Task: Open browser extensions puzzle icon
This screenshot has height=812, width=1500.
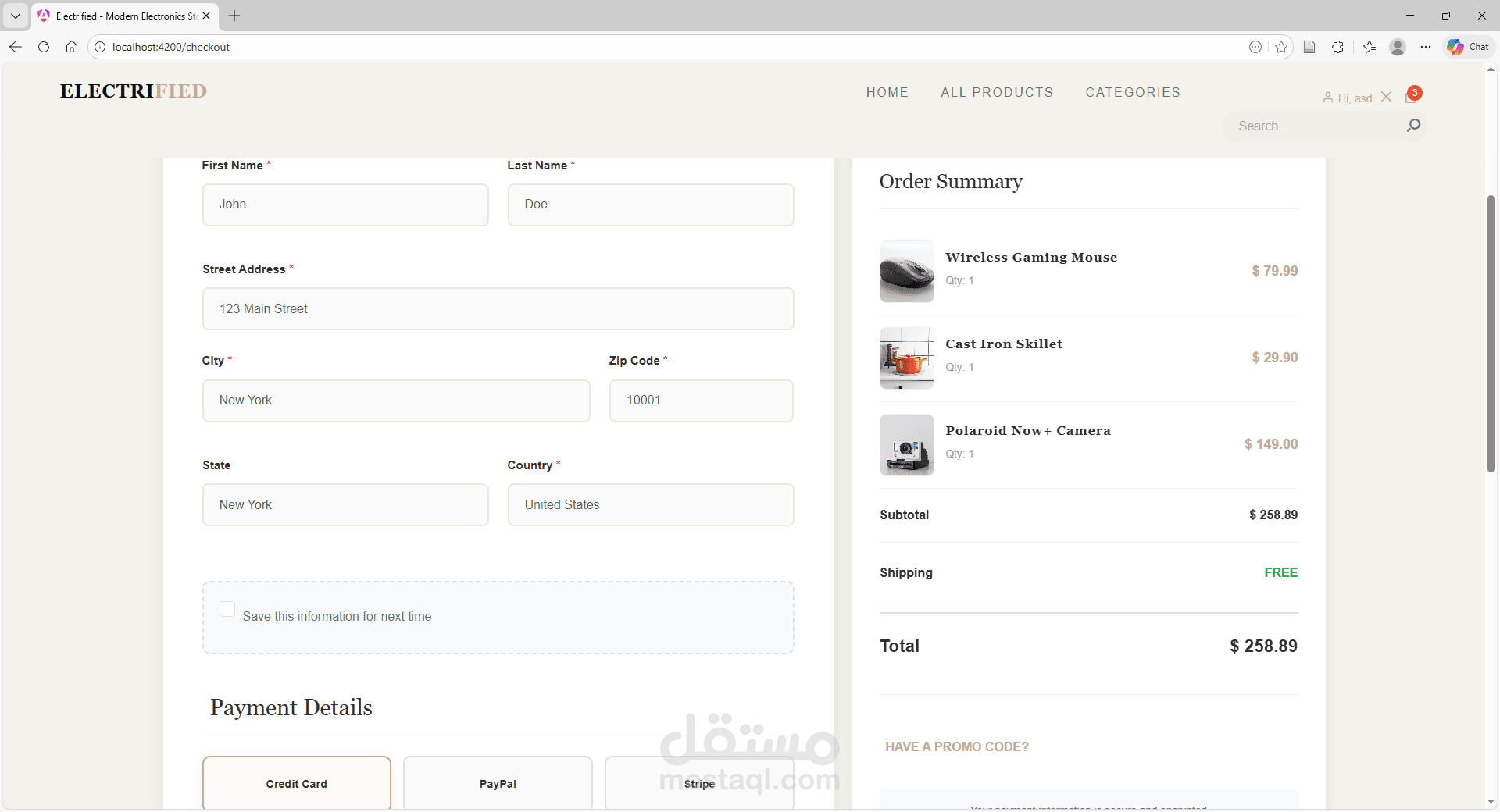Action: coord(1337,47)
